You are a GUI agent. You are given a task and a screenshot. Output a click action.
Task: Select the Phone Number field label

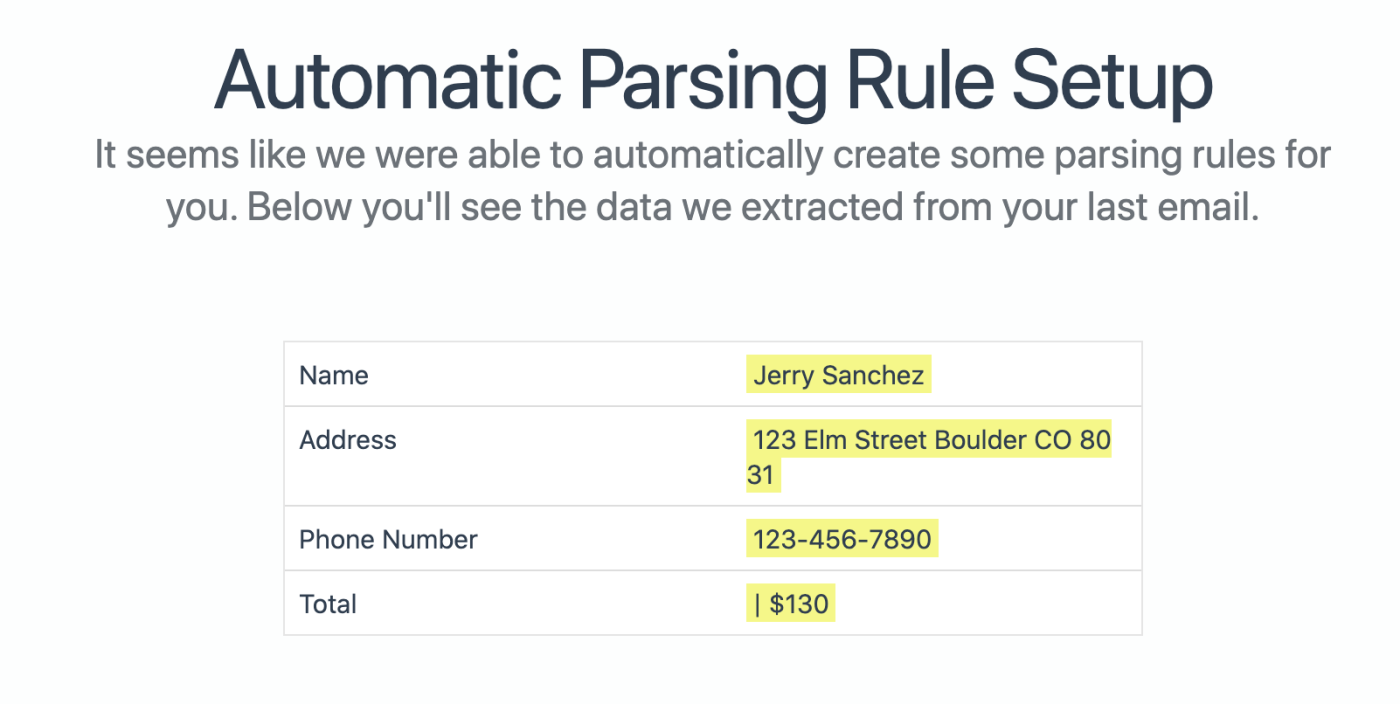coord(388,540)
